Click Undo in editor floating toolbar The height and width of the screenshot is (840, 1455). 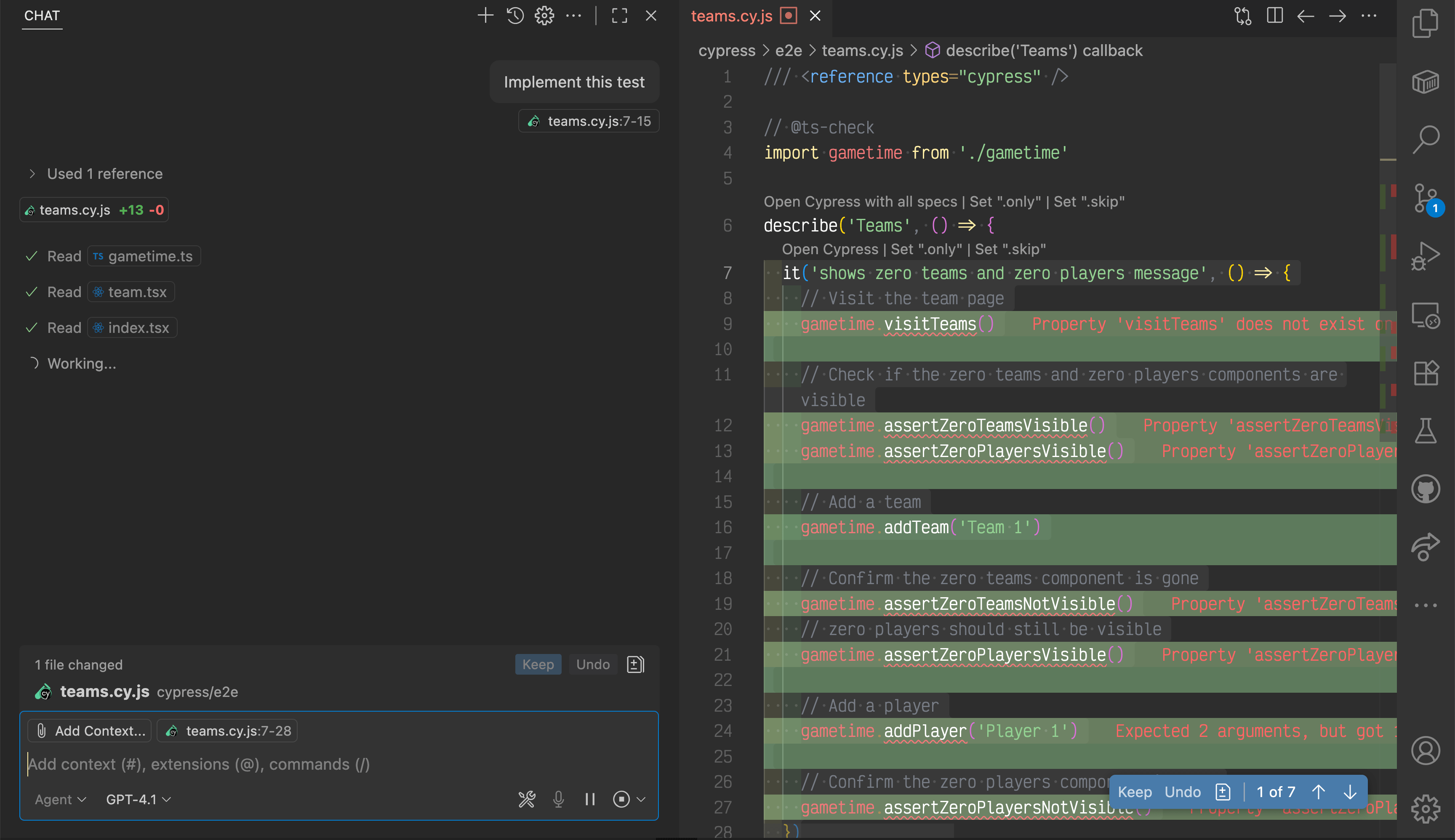point(1183,792)
